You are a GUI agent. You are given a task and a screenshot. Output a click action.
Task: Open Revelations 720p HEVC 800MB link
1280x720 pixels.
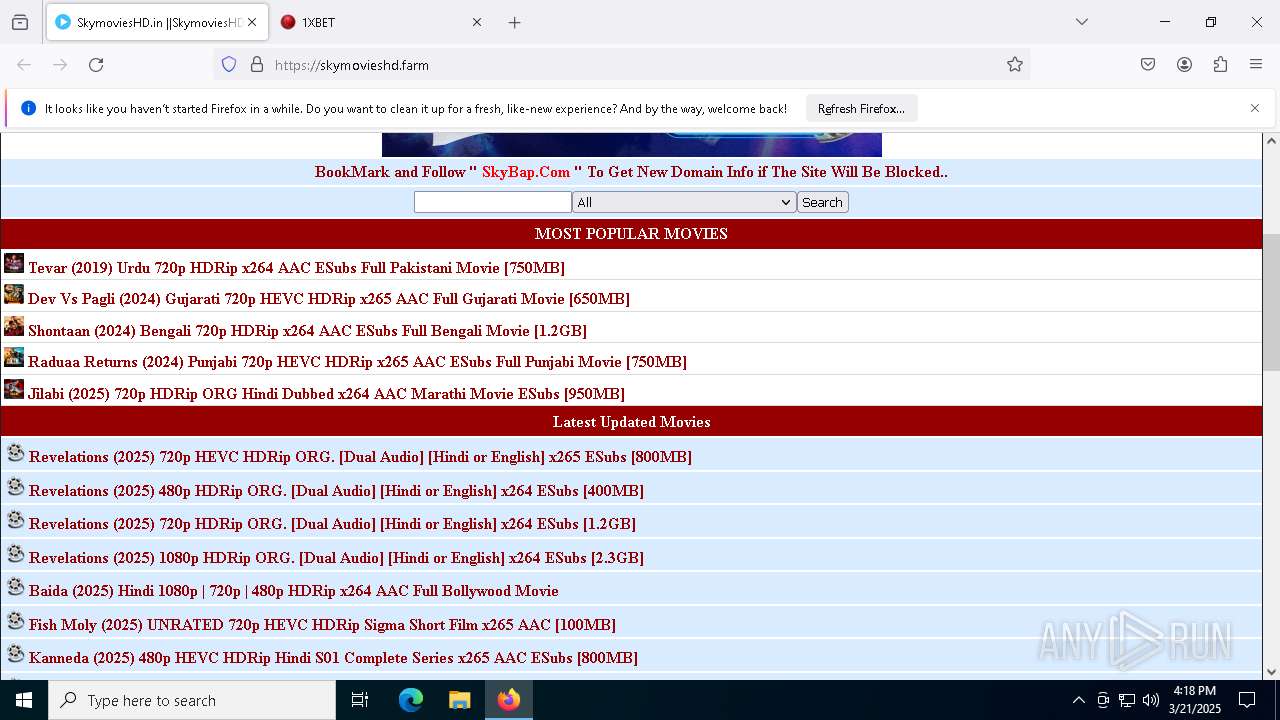point(360,457)
